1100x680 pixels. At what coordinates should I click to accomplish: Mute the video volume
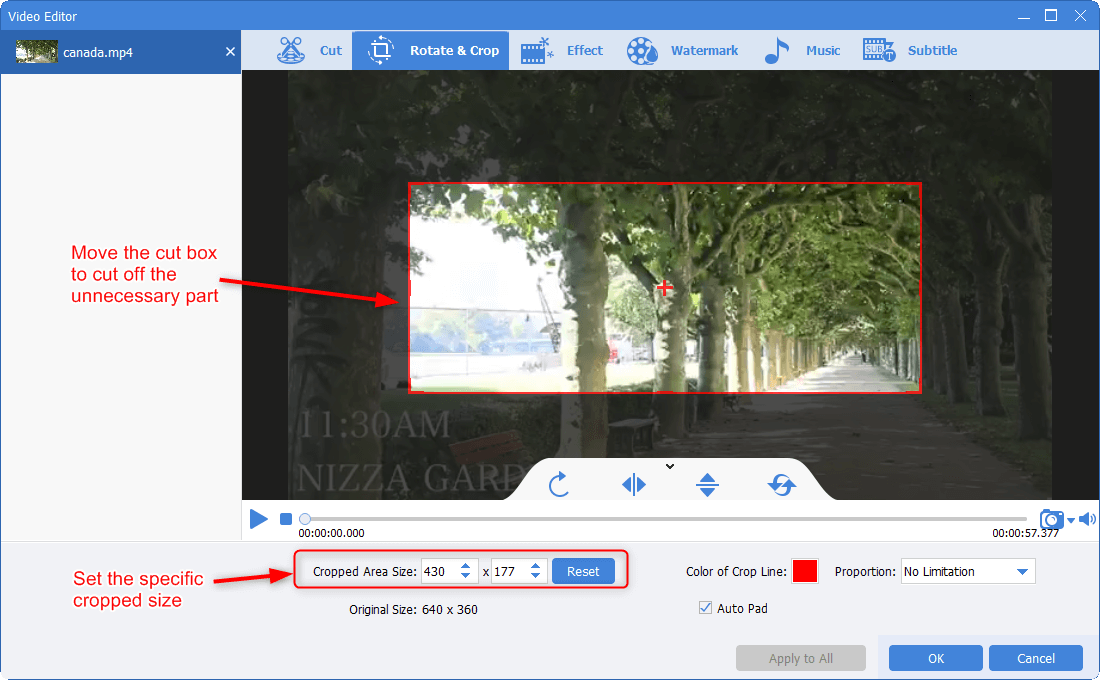coord(1087,519)
